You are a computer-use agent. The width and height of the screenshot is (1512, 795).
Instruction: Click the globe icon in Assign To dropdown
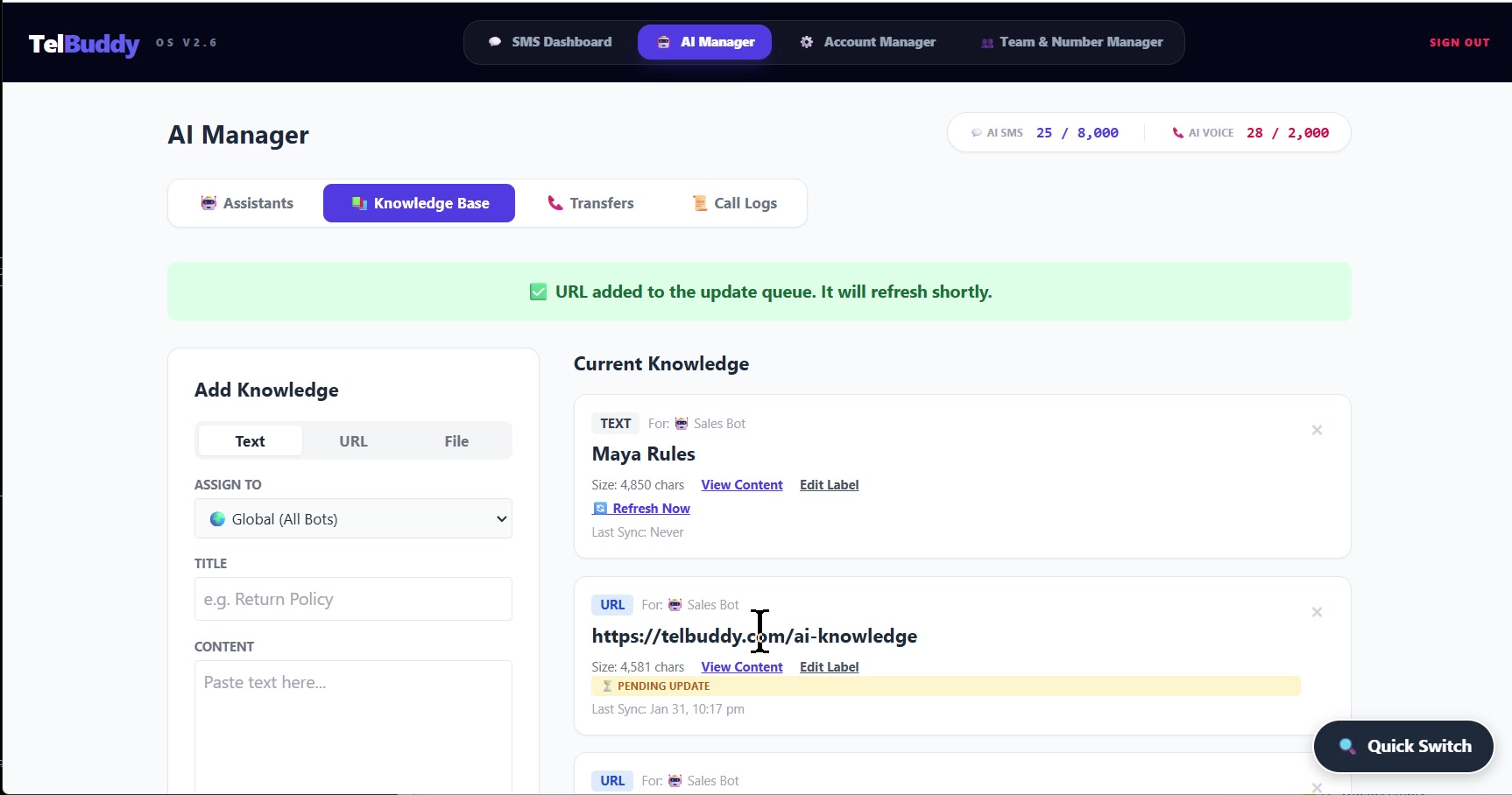(217, 519)
